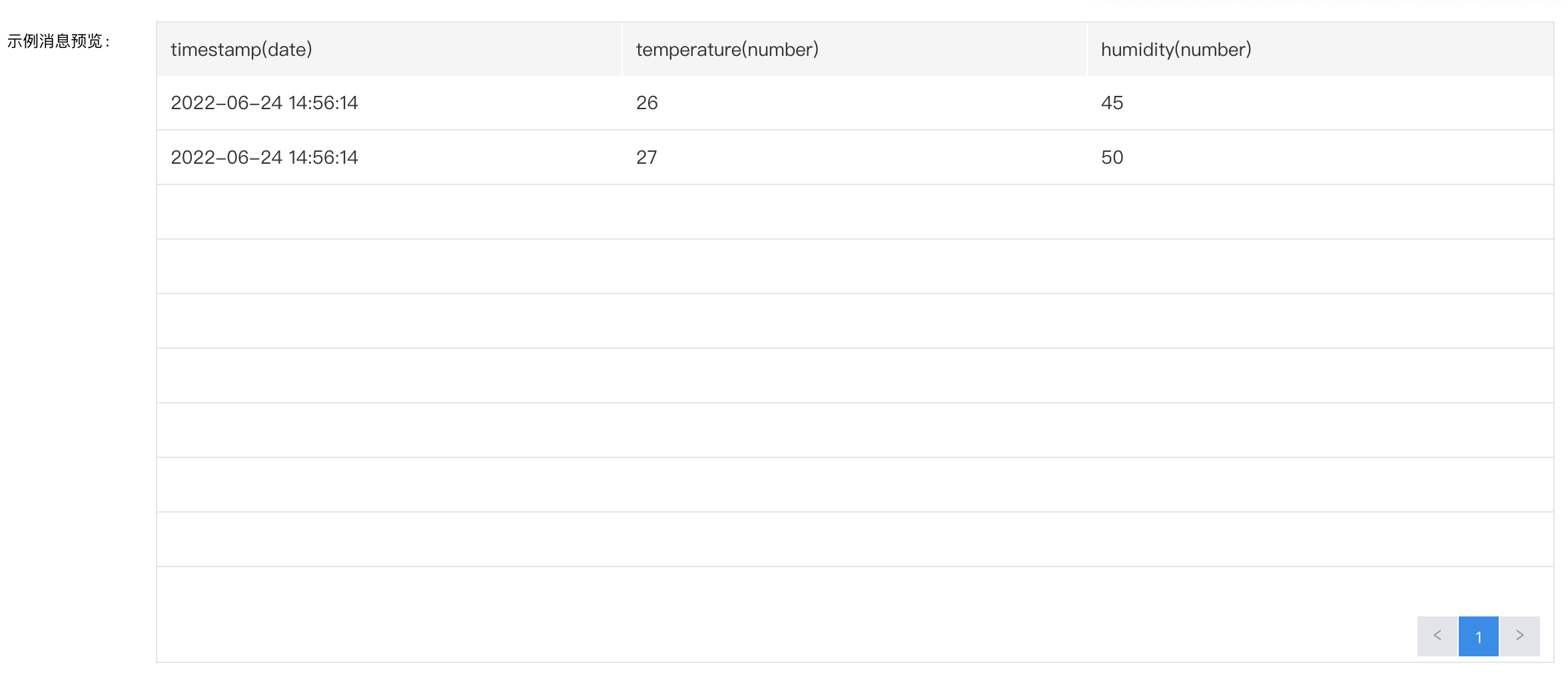Click the humidity cell showing 50
The height and width of the screenshot is (683, 1568).
pyautogui.click(x=1320, y=157)
